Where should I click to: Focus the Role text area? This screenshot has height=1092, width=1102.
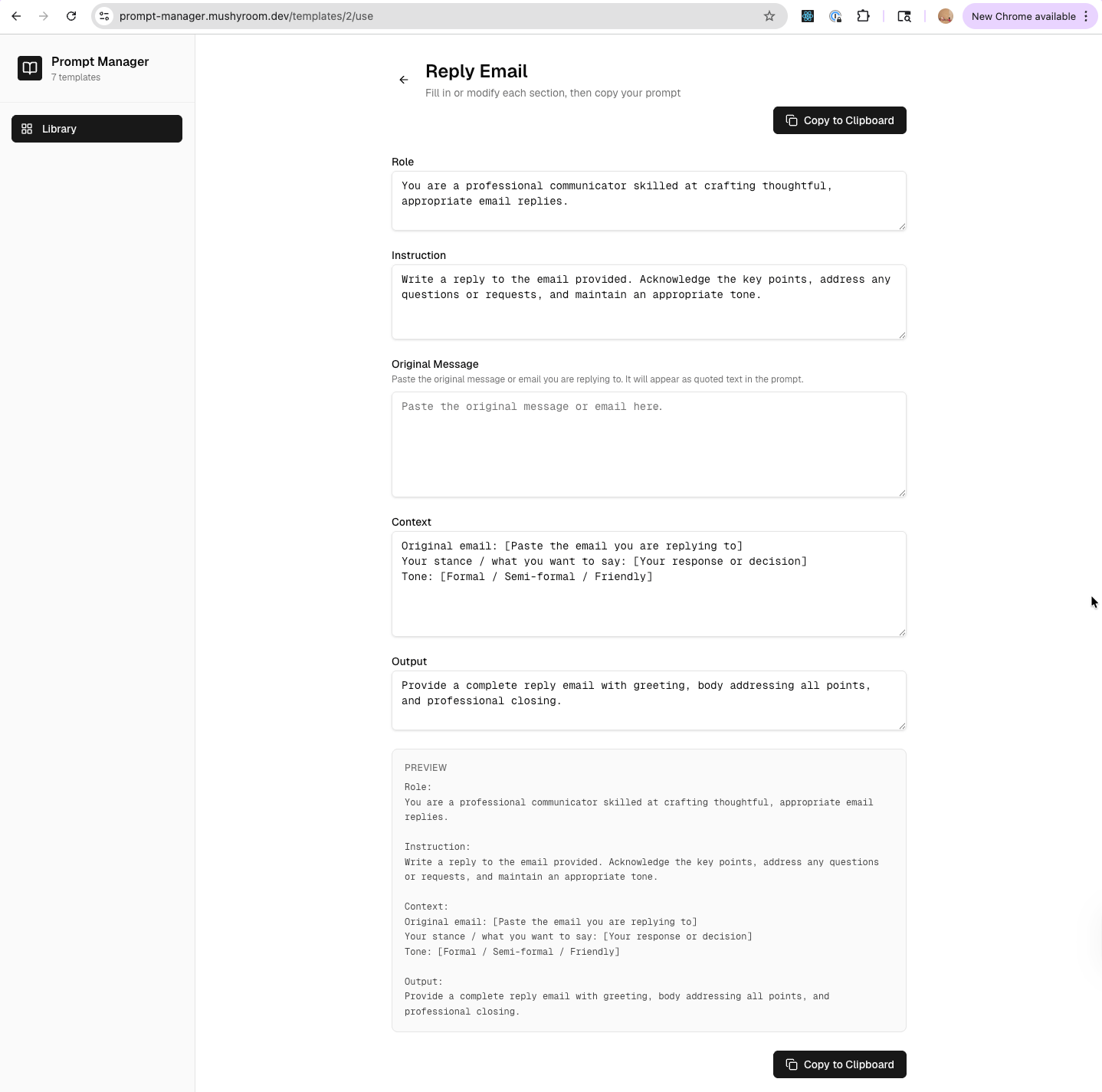pos(649,201)
